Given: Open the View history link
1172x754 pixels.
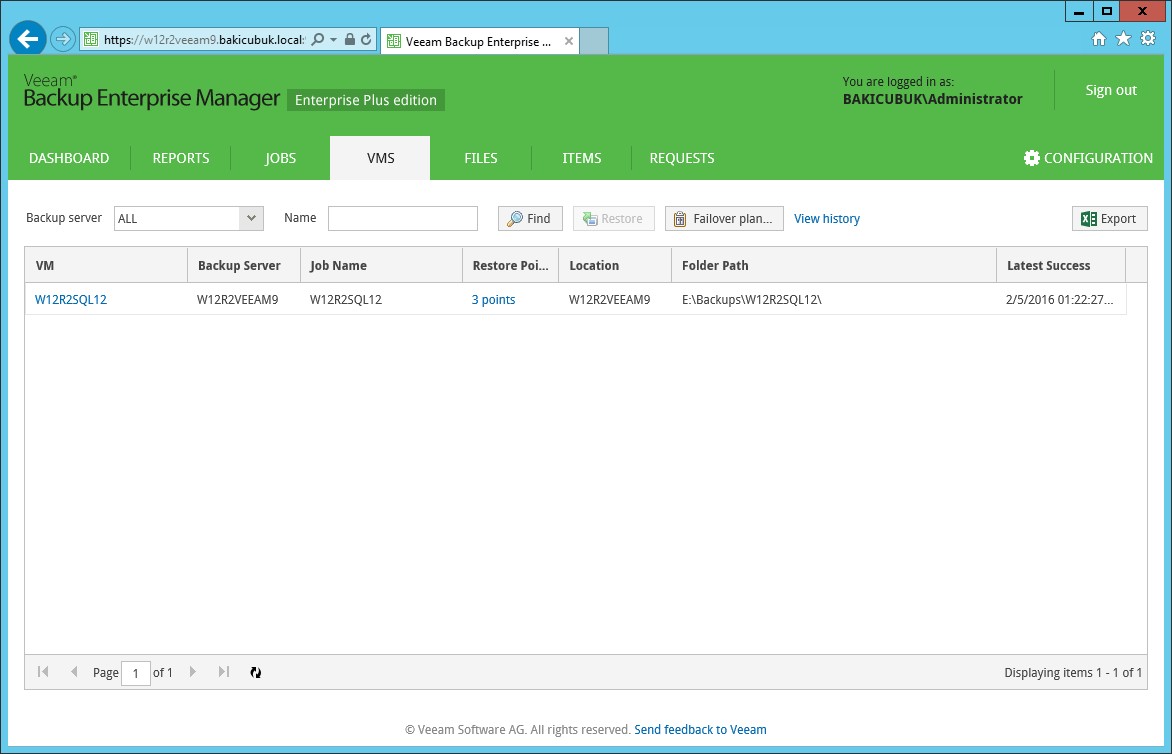Looking at the screenshot, I should click(827, 218).
